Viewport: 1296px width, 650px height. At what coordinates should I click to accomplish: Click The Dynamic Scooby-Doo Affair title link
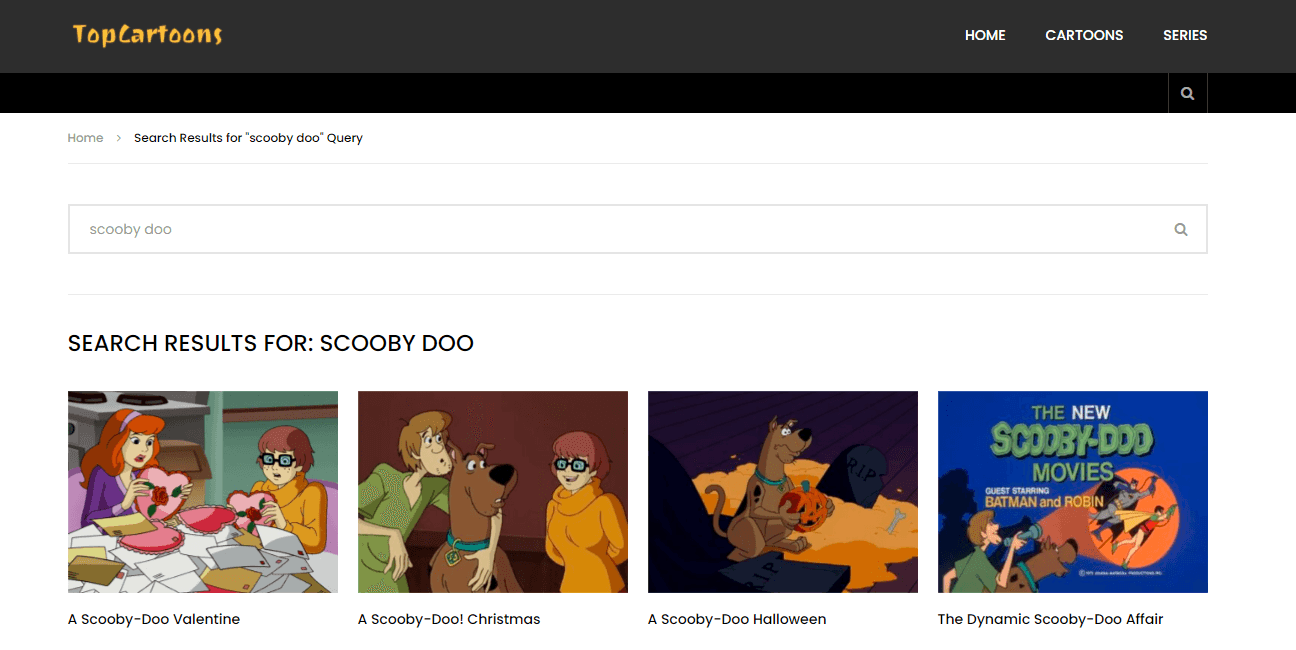pos(1050,619)
